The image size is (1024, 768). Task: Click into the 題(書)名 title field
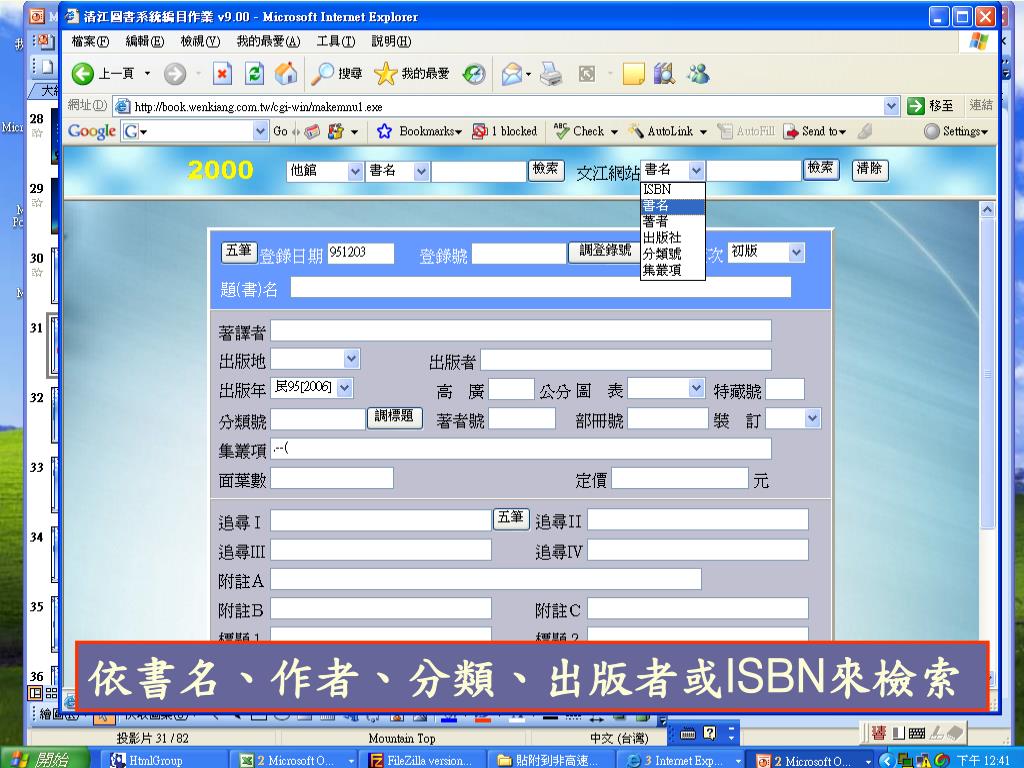click(x=541, y=287)
